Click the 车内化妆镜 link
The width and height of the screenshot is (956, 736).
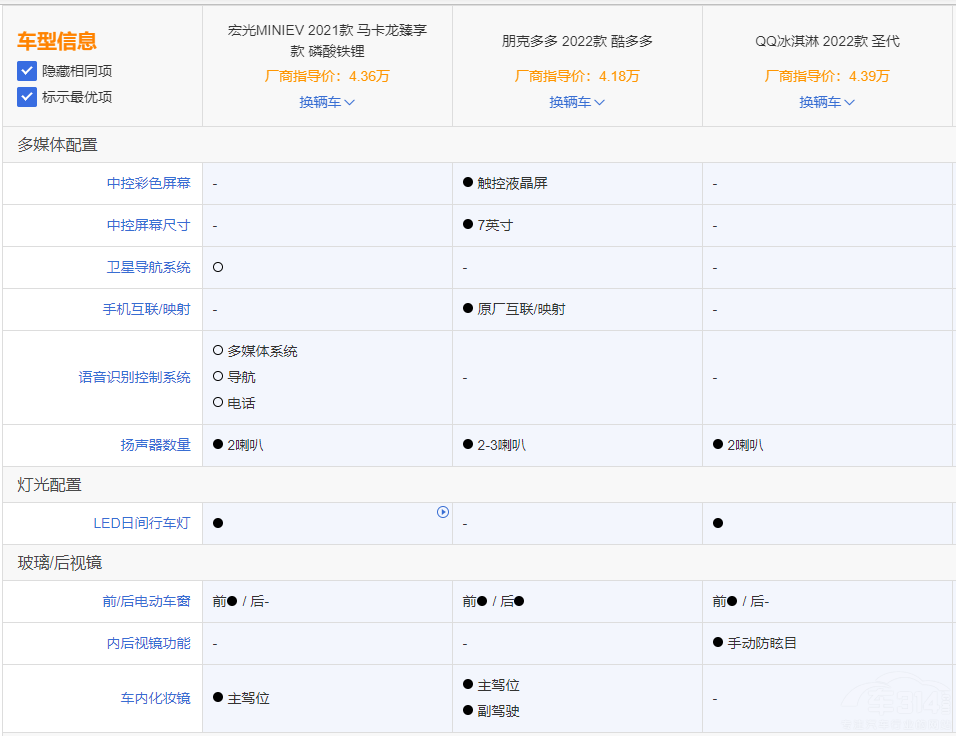click(155, 698)
